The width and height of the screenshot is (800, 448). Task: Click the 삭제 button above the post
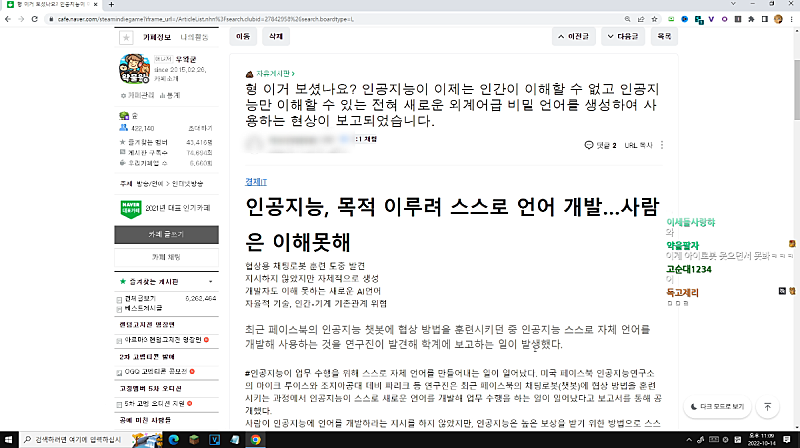(276, 36)
